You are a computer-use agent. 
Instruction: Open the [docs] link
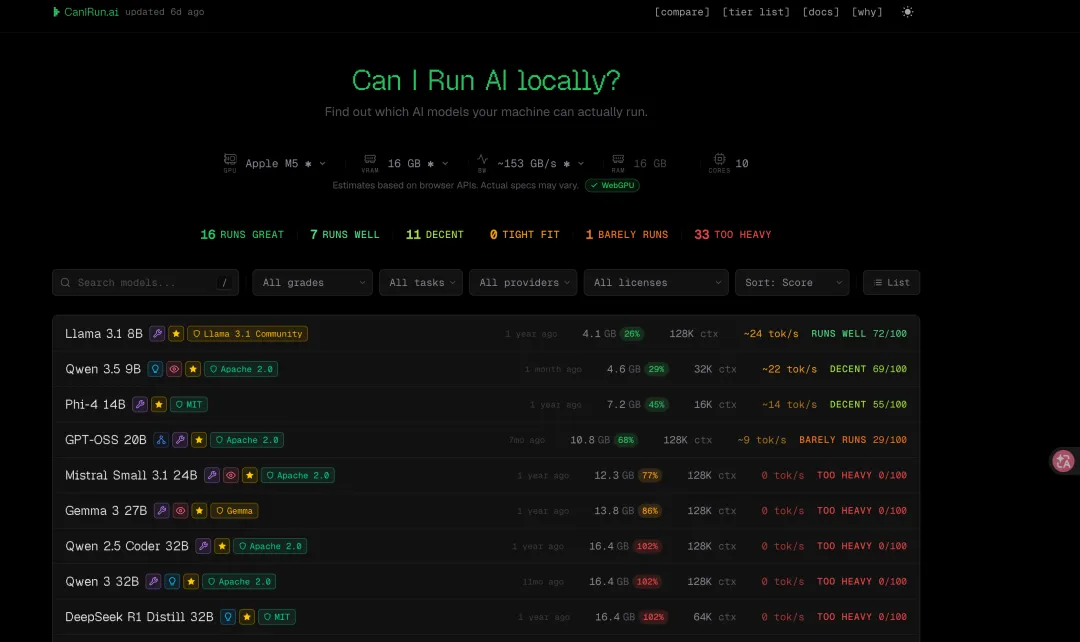pos(820,12)
